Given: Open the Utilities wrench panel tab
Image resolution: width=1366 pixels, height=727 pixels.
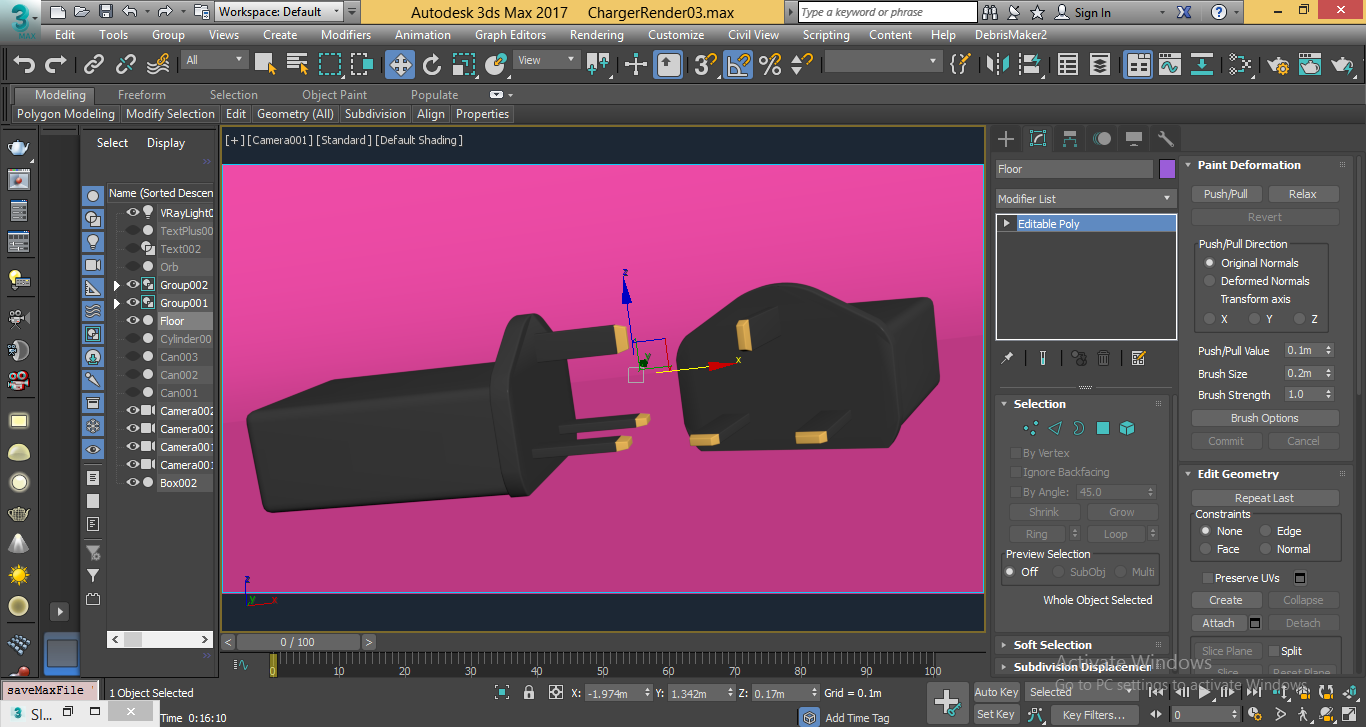Looking at the screenshot, I should pos(1165,139).
